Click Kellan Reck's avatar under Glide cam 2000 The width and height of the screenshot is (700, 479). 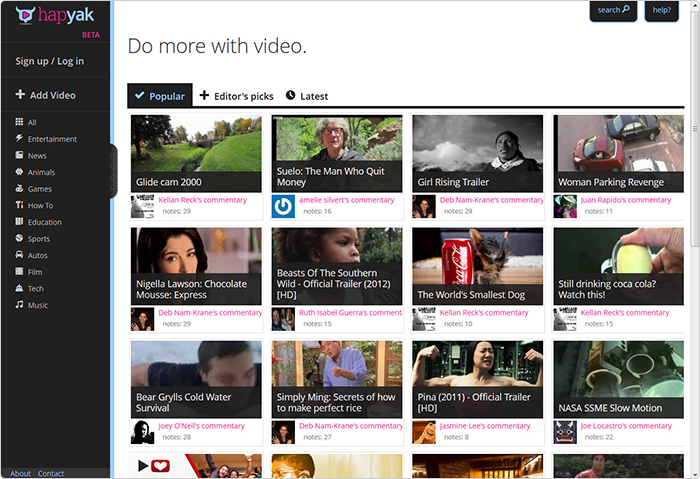(x=142, y=206)
